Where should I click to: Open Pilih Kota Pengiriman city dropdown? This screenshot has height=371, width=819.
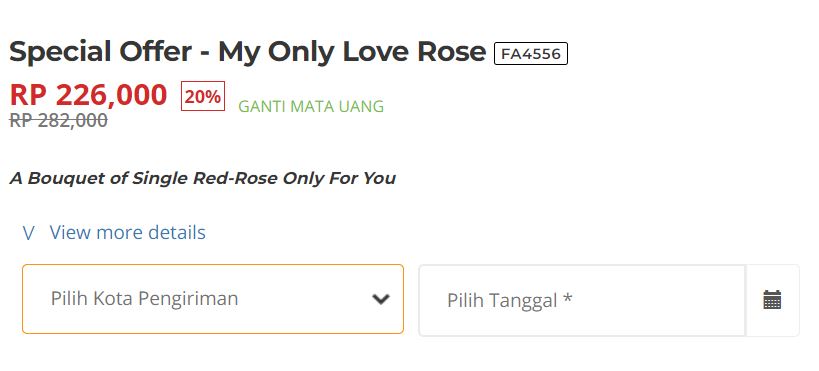(x=213, y=299)
